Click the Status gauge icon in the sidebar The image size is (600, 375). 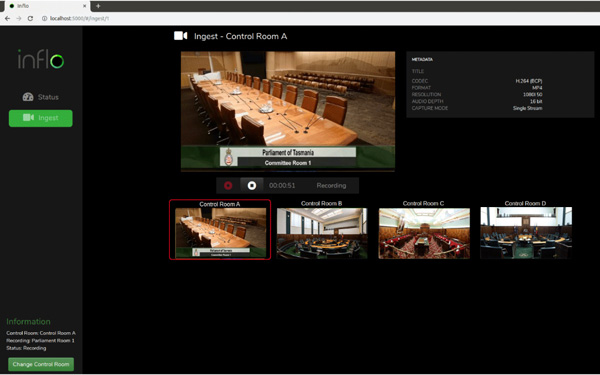click(28, 97)
